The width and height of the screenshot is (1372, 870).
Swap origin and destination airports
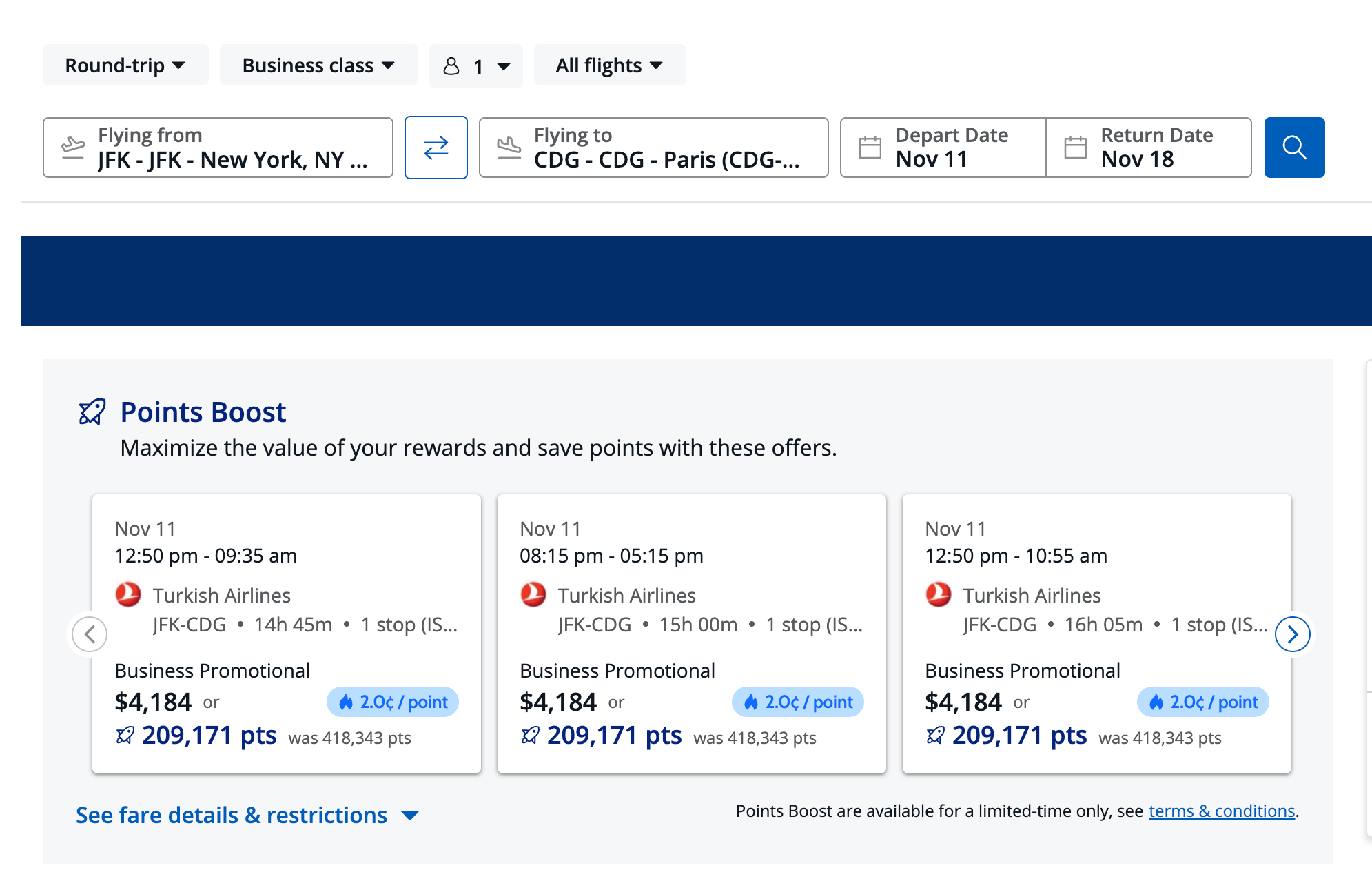[436, 148]
